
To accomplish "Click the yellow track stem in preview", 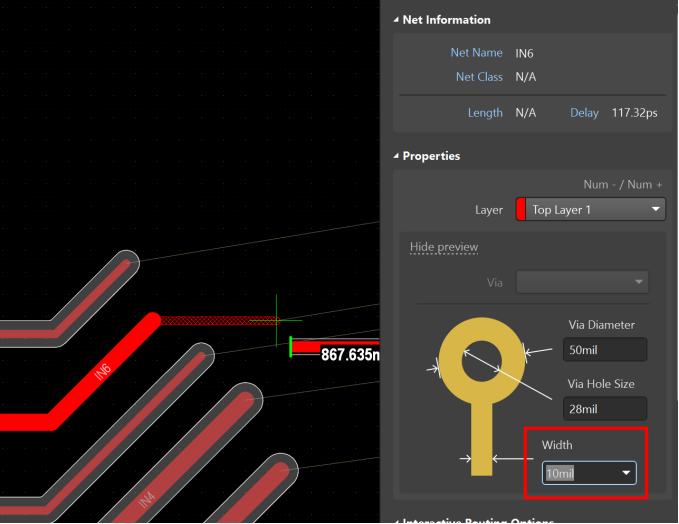I will [x=481, y=440].
